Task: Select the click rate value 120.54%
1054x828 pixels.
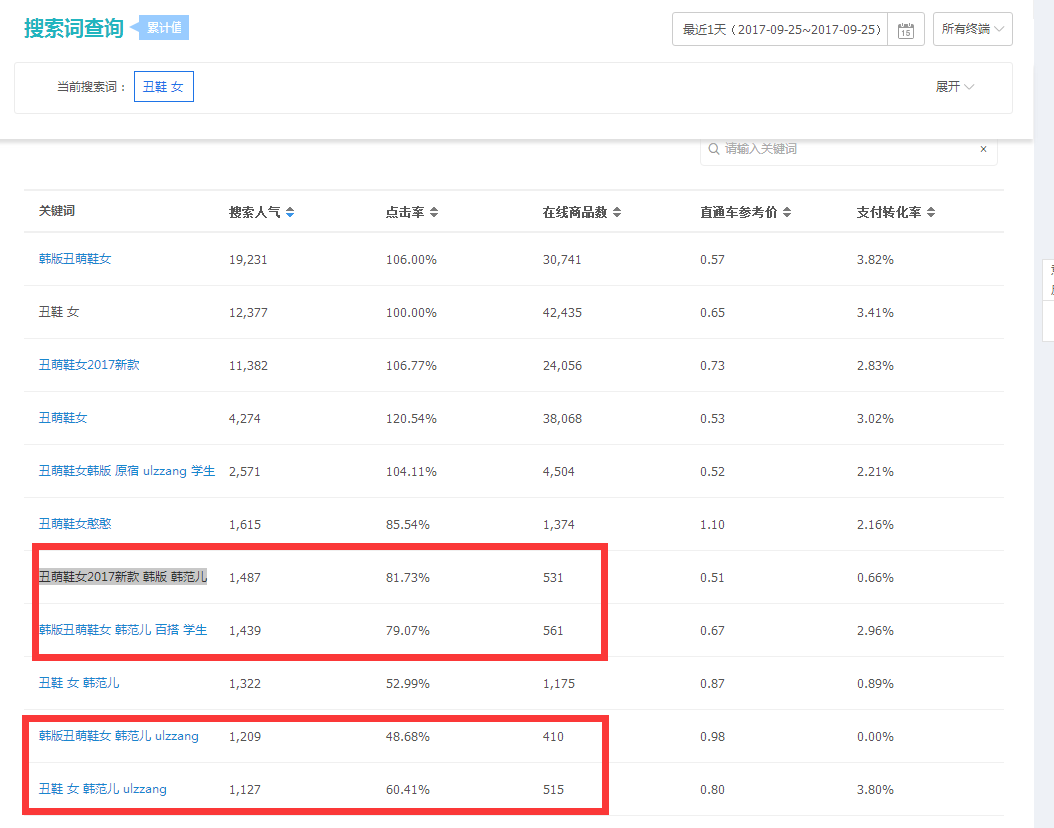Action: (x=411, y=419)
